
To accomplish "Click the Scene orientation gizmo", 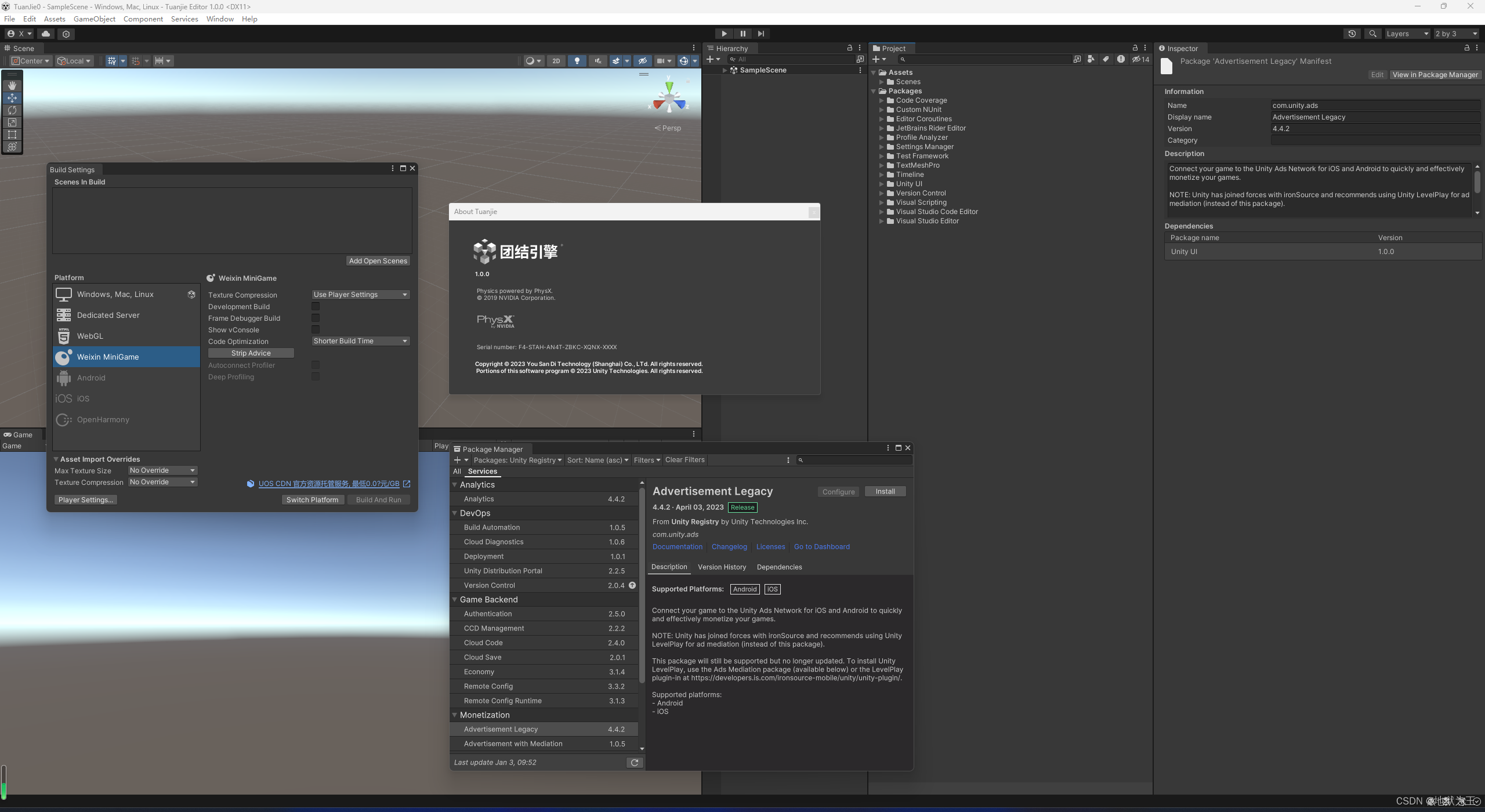I will click(x=669, y=100).
